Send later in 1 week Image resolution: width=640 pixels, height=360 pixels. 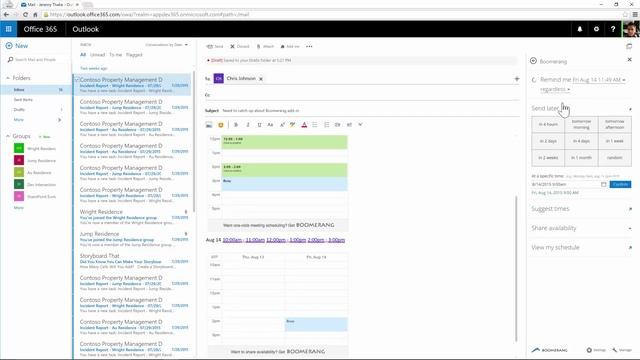[615, 141]
